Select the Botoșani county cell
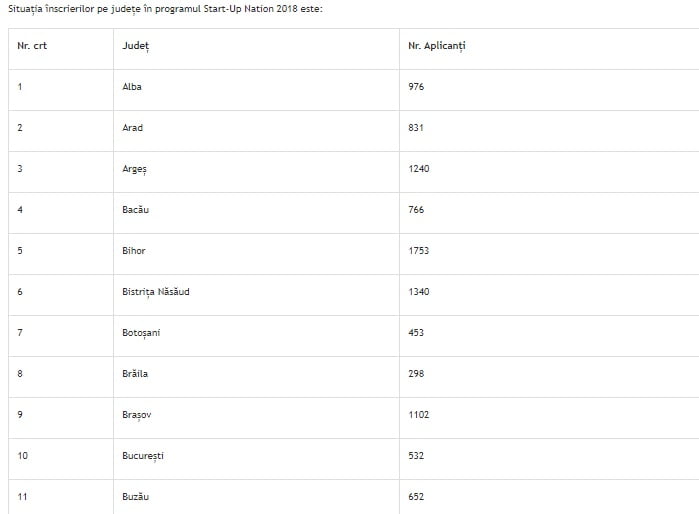Viewport: 699px width, 514px height. point(141,333)
